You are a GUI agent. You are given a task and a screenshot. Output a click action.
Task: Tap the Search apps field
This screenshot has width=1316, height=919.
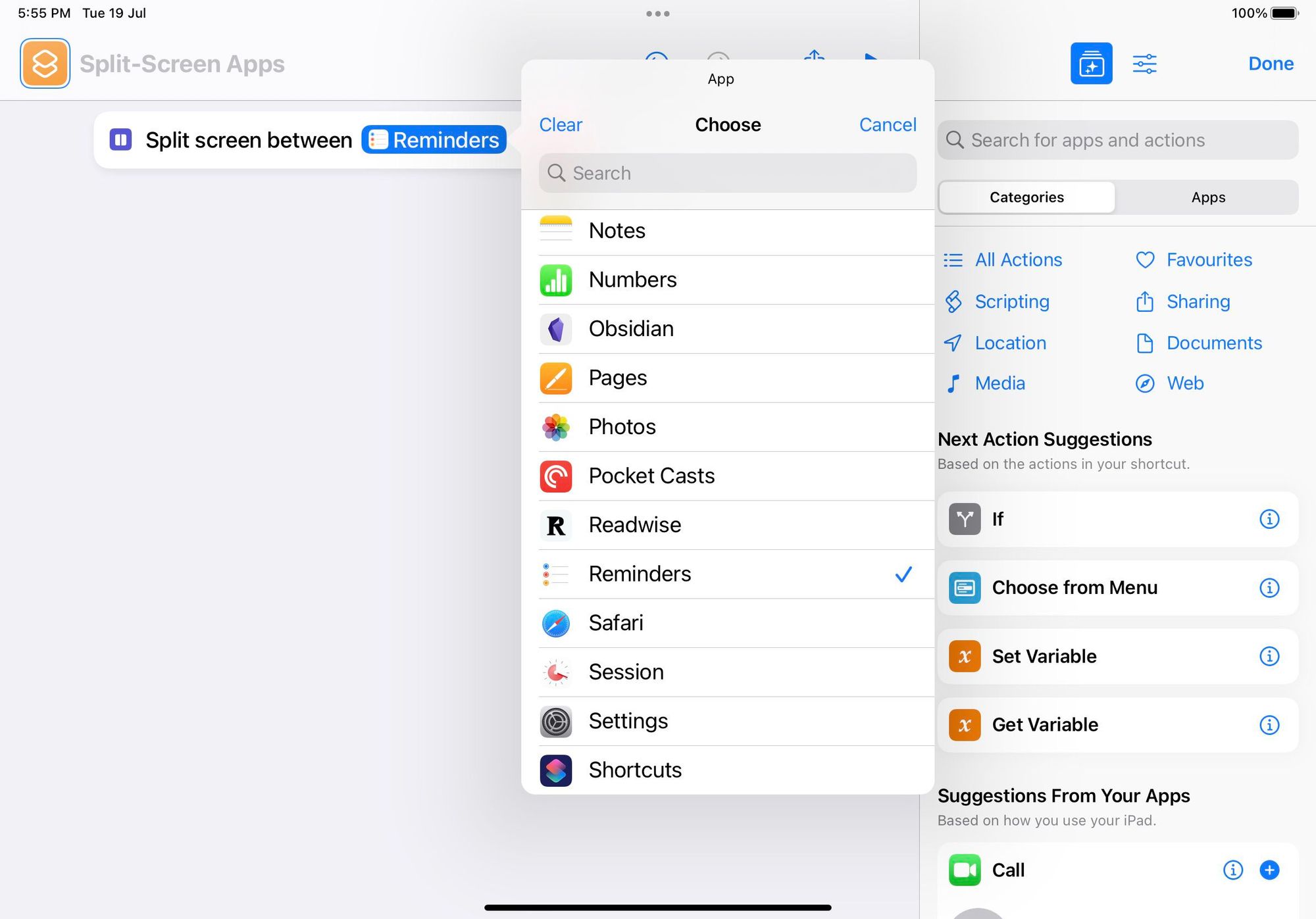727,172
